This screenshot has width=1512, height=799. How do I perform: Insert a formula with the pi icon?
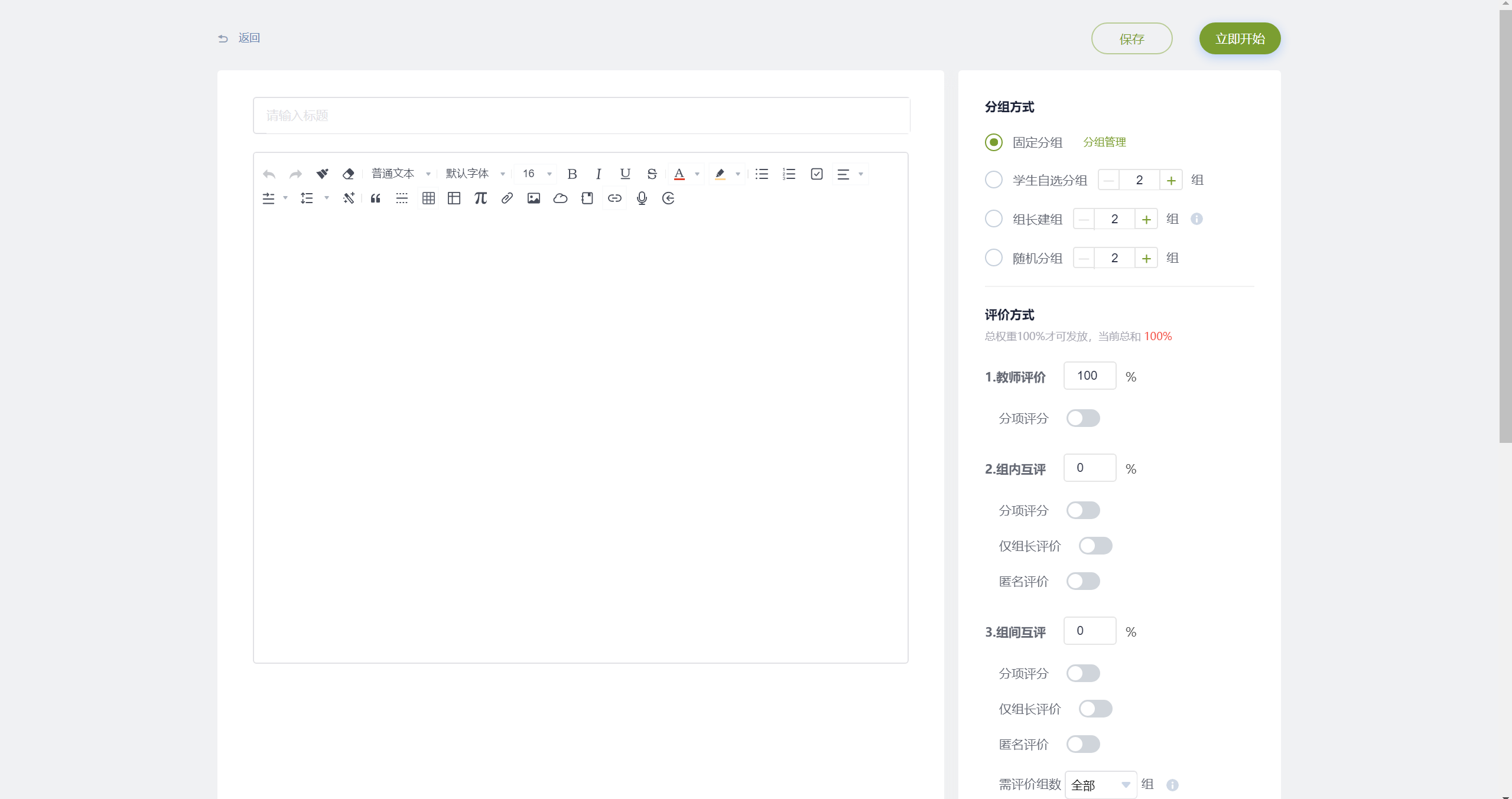[x=480, y=198]
